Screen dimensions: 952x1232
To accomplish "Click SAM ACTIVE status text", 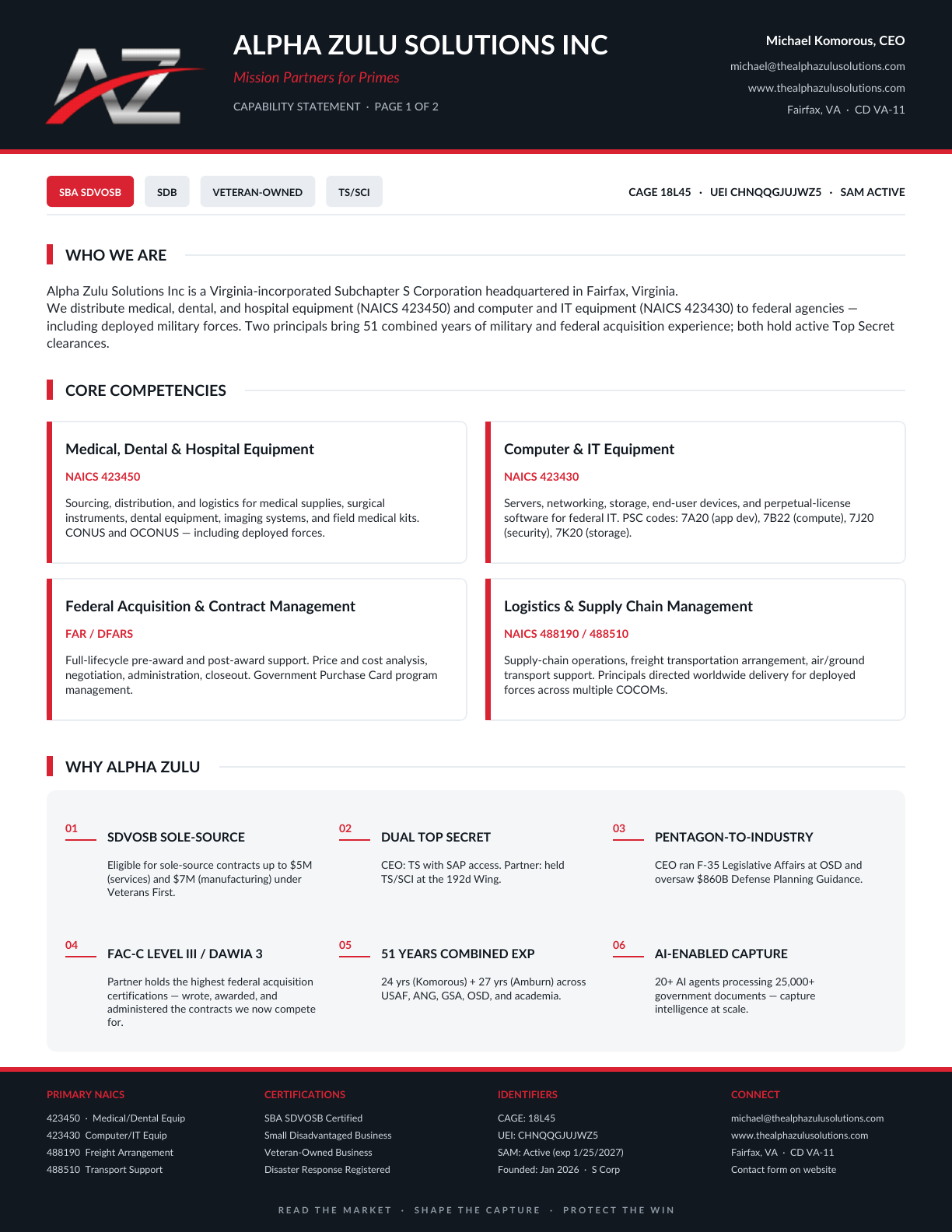I will (873, 192).
